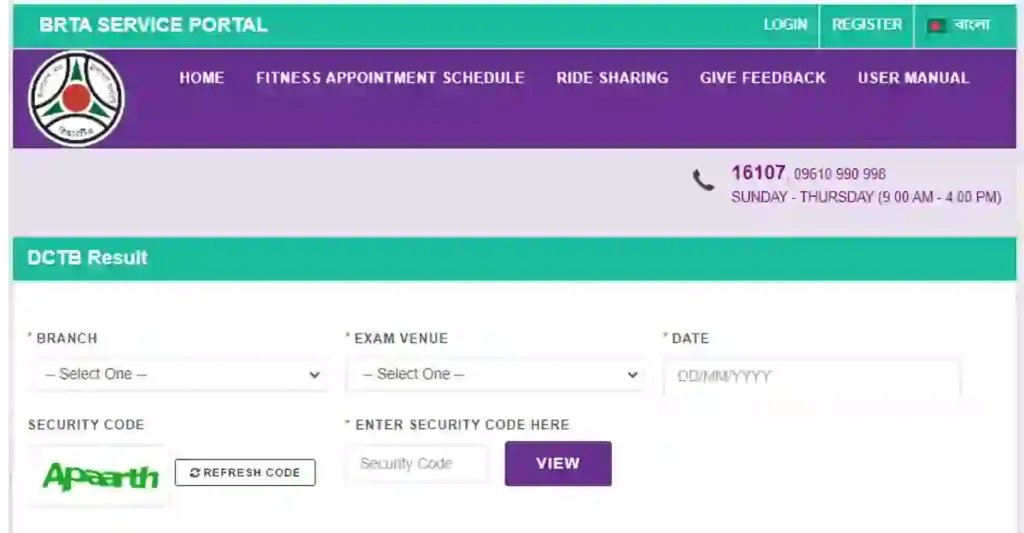The height and width of the screenshot is (533, 1024).
Task: Click the Branch dropdown chevron arrow
Action: [314, 375]
